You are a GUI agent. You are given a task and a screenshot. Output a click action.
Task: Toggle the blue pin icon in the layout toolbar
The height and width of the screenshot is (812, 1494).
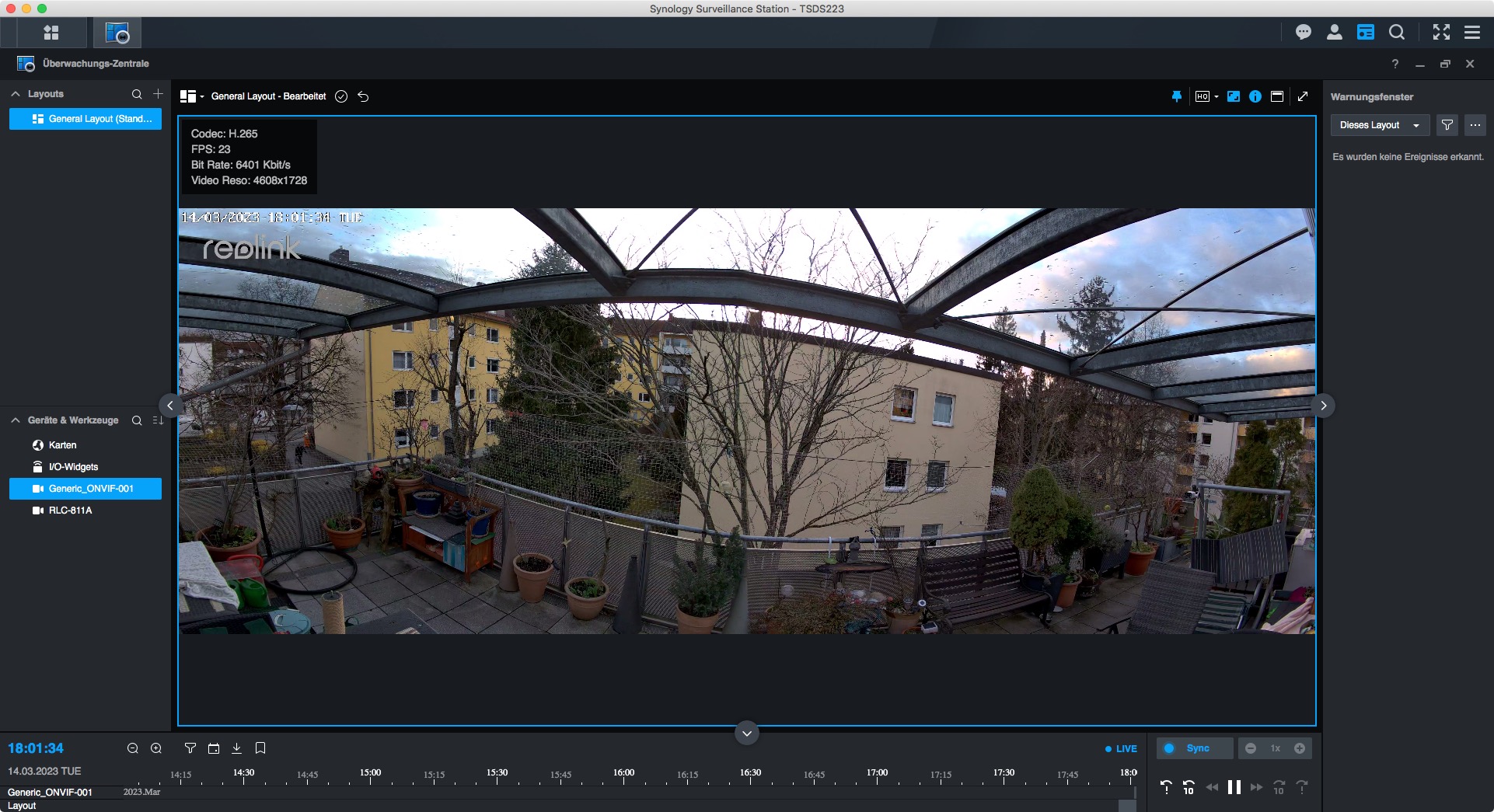click(1176, 96)
